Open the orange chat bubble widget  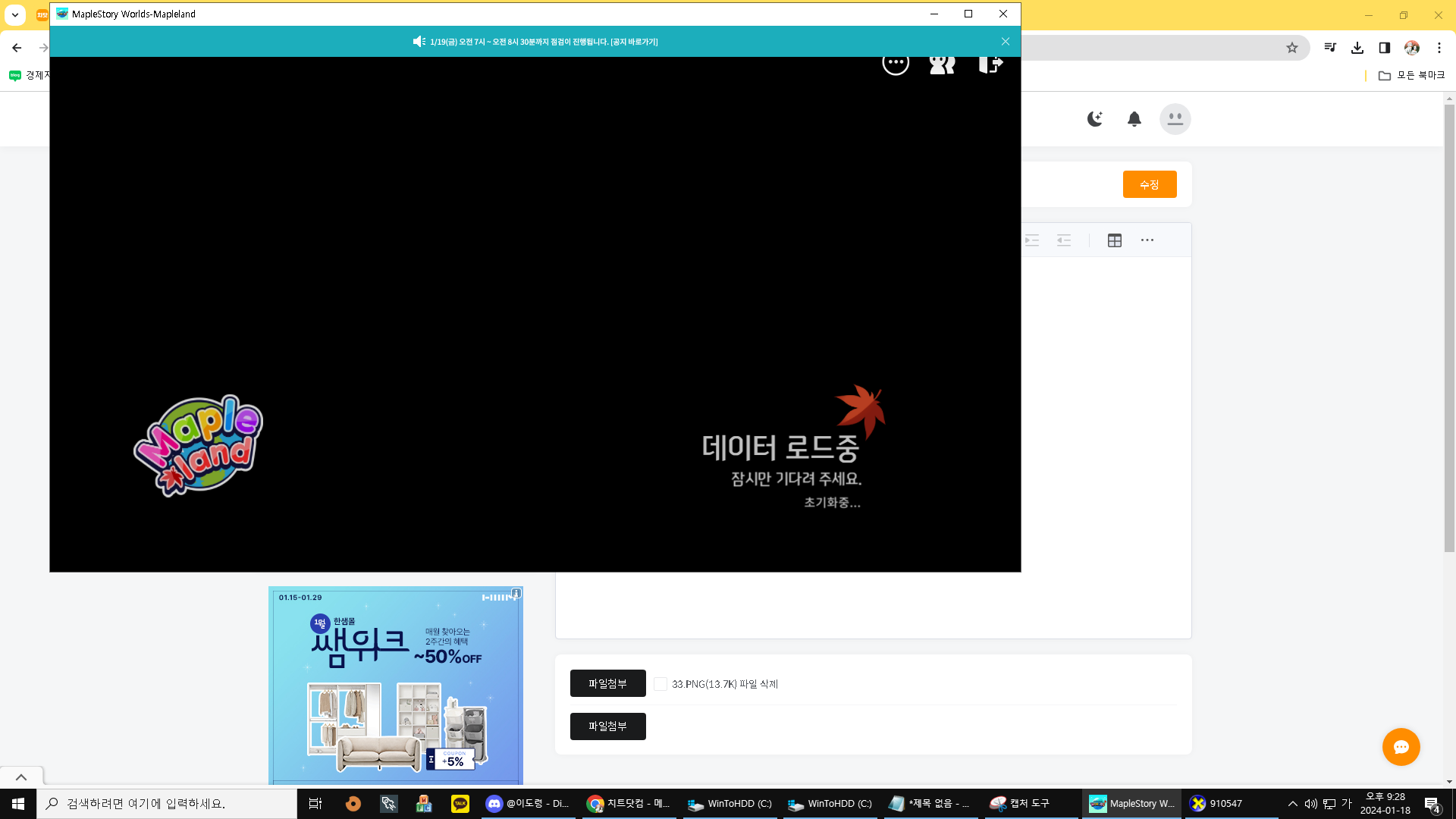point(1401,747)
